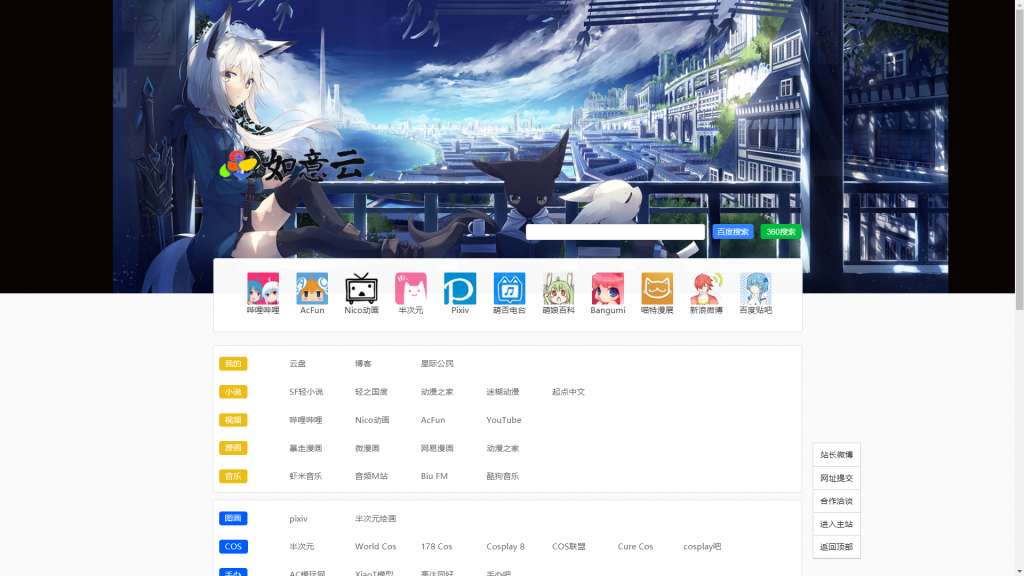This screenshot has width=1024, height=576.
Task: Open the 萌娘百科 icon
Action: tap(558, 289)
